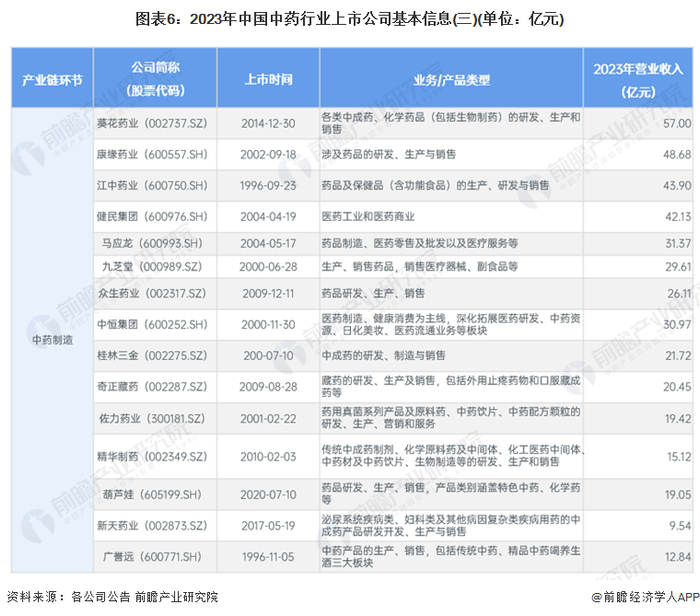Image resolution: width=700 pixels, height=616 pixels.
Task: Click revenue value 15.12
Action: tap(679, 457)
